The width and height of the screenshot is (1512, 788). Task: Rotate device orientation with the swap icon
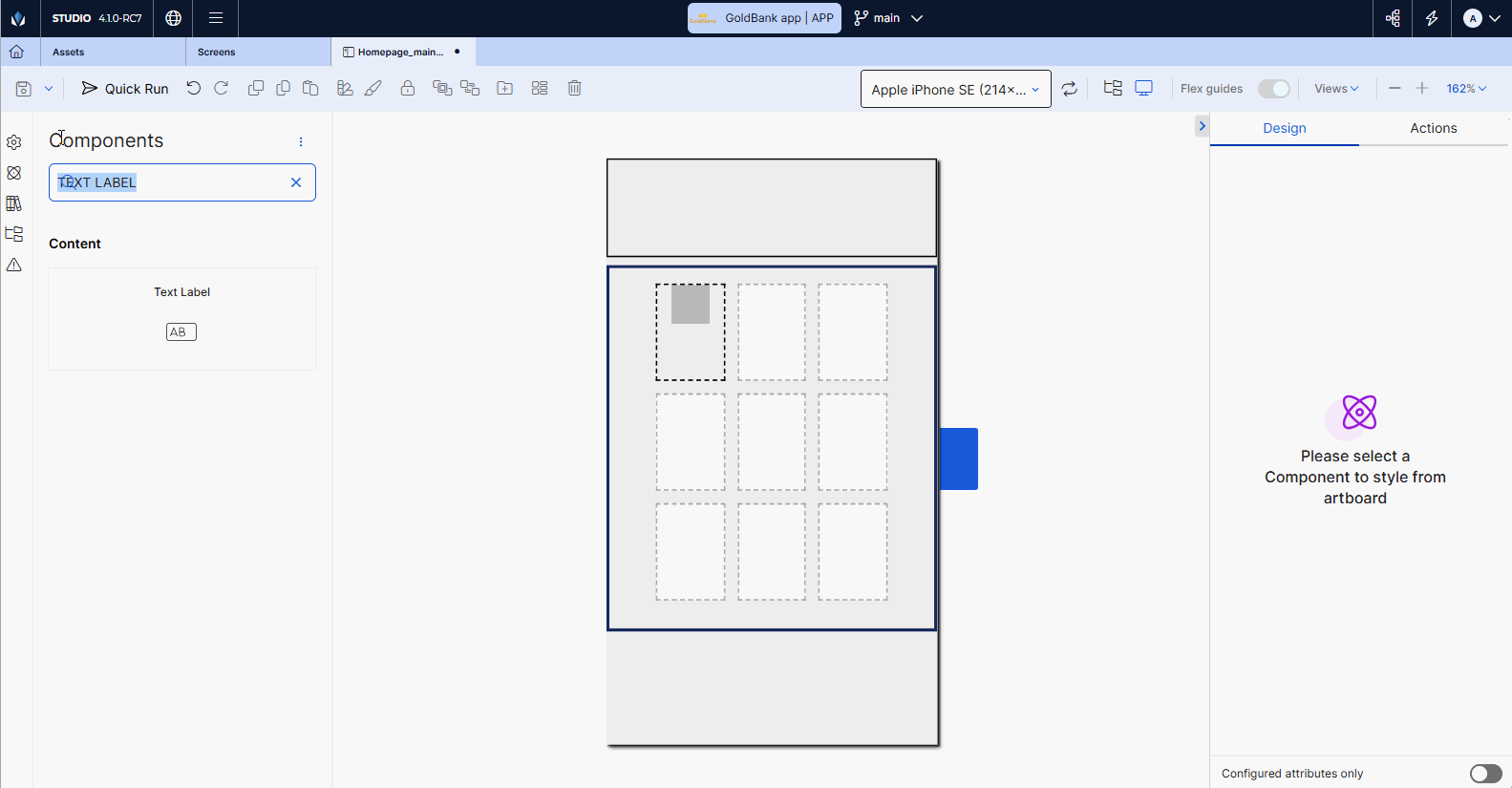(x=1070, y=89)
